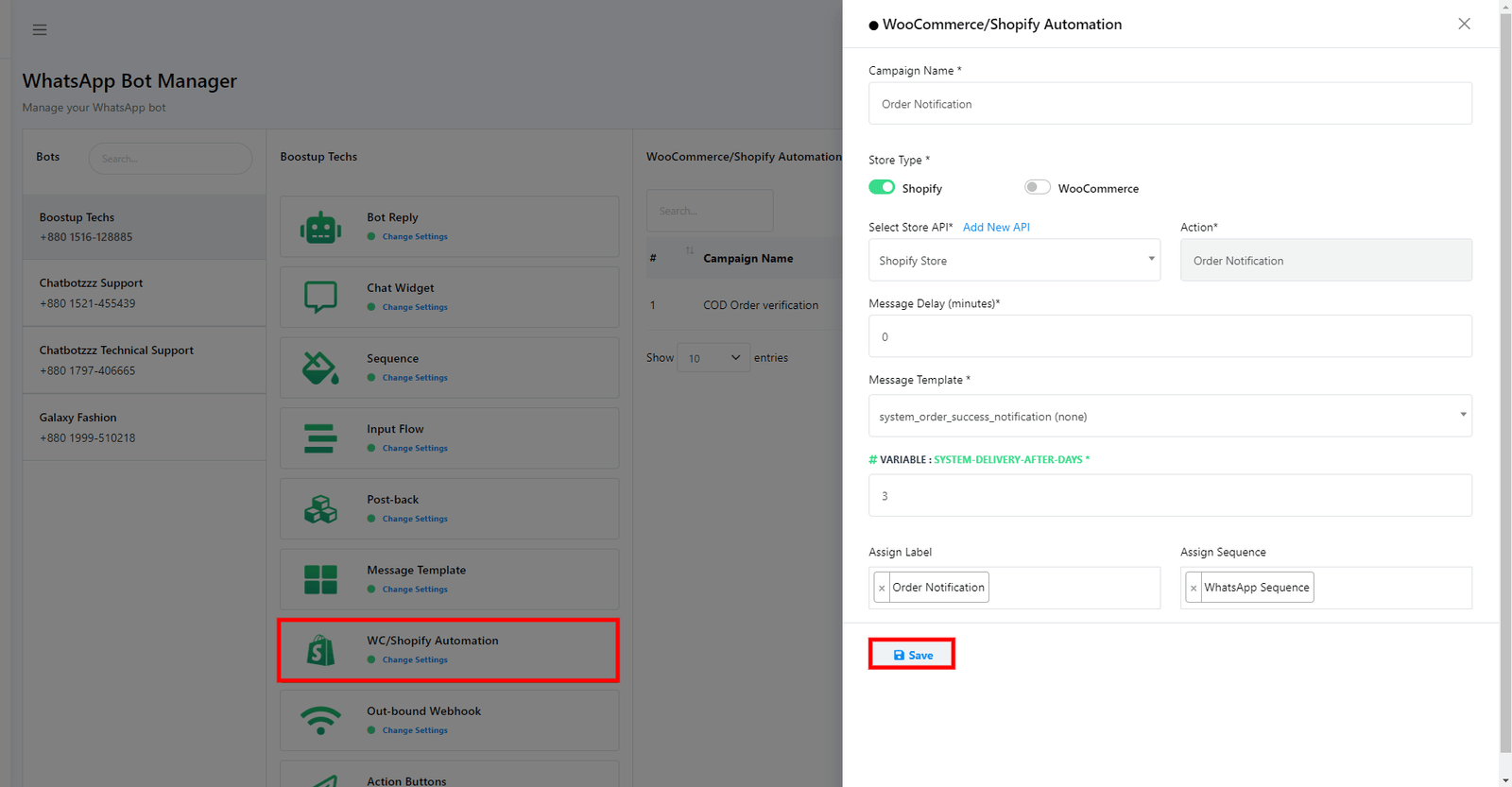Screen dimensions: 1512x787
Task: Click the Add New API link
Action: [x=996, y=228]
